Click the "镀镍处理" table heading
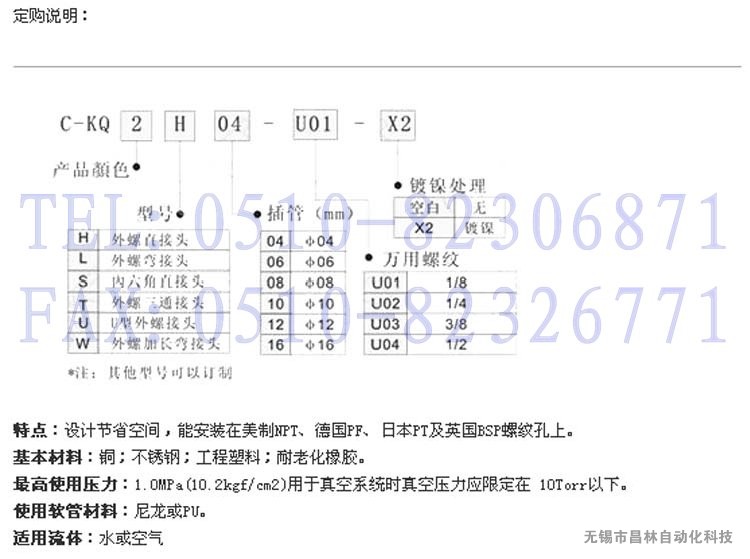This screenshot has width=750, height=559. pyautogui.click(x=448, y=186)
